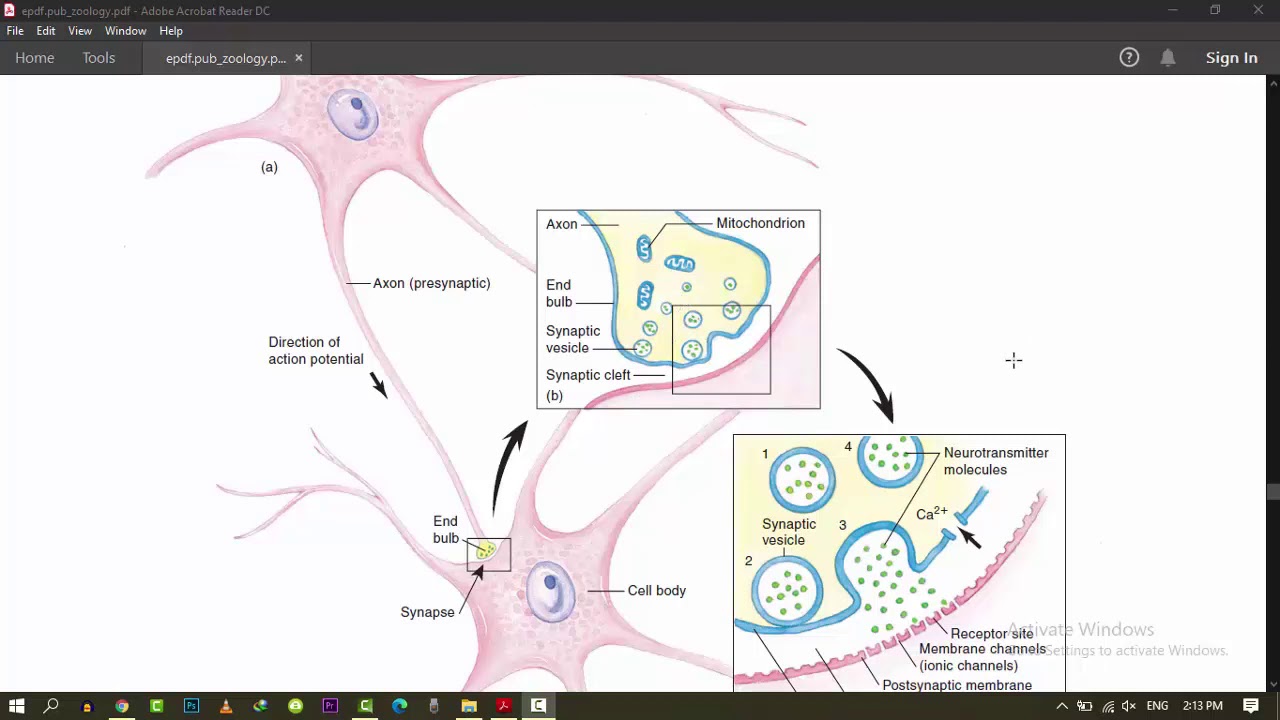This screenshot has width=1280, height=720.
Task: Open the notifications bell in Acrobat
Action: [x=1168, y=58]
